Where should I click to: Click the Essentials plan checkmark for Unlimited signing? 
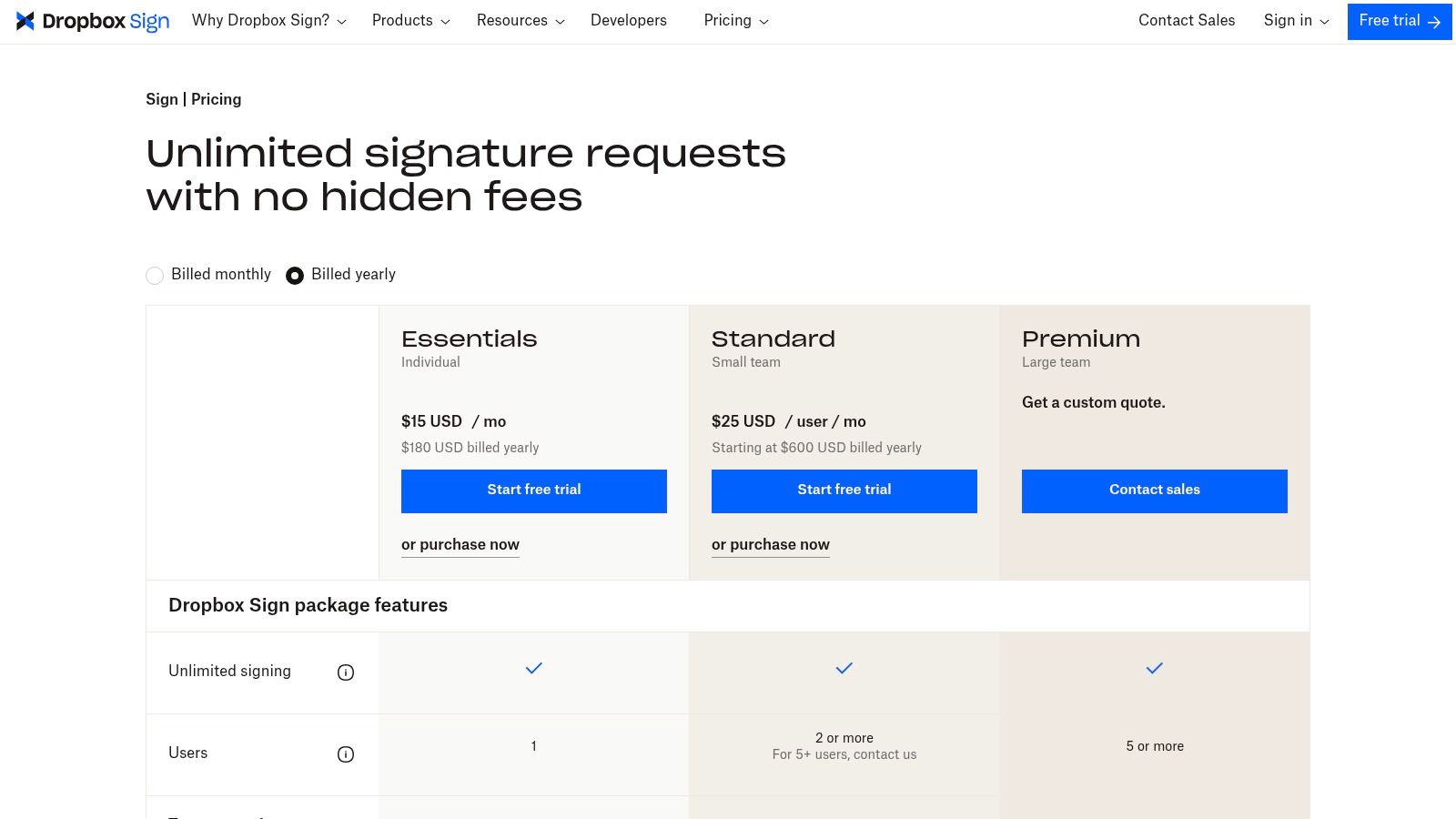pyautogui.click(x=533, y=668)
